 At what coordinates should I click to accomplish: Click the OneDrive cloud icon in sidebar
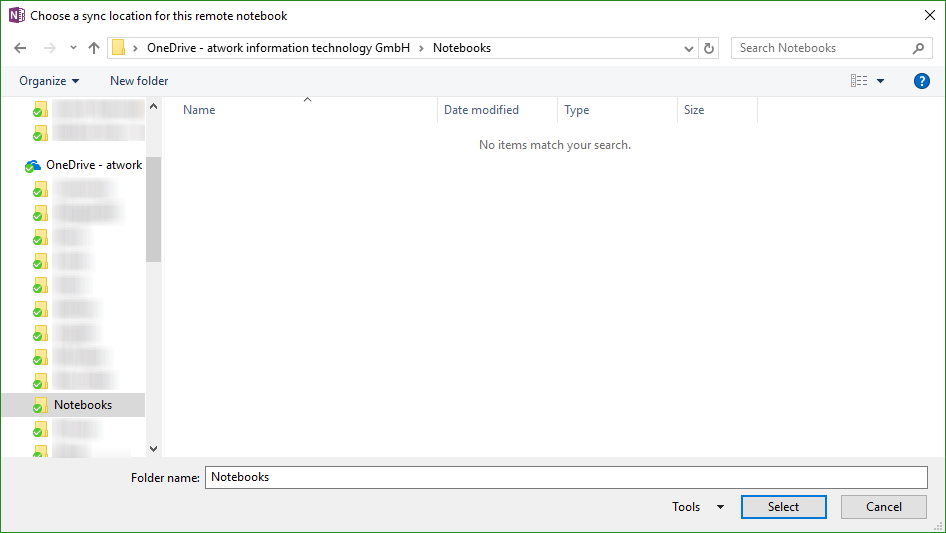pyautogui.click(x=33, y=166)
